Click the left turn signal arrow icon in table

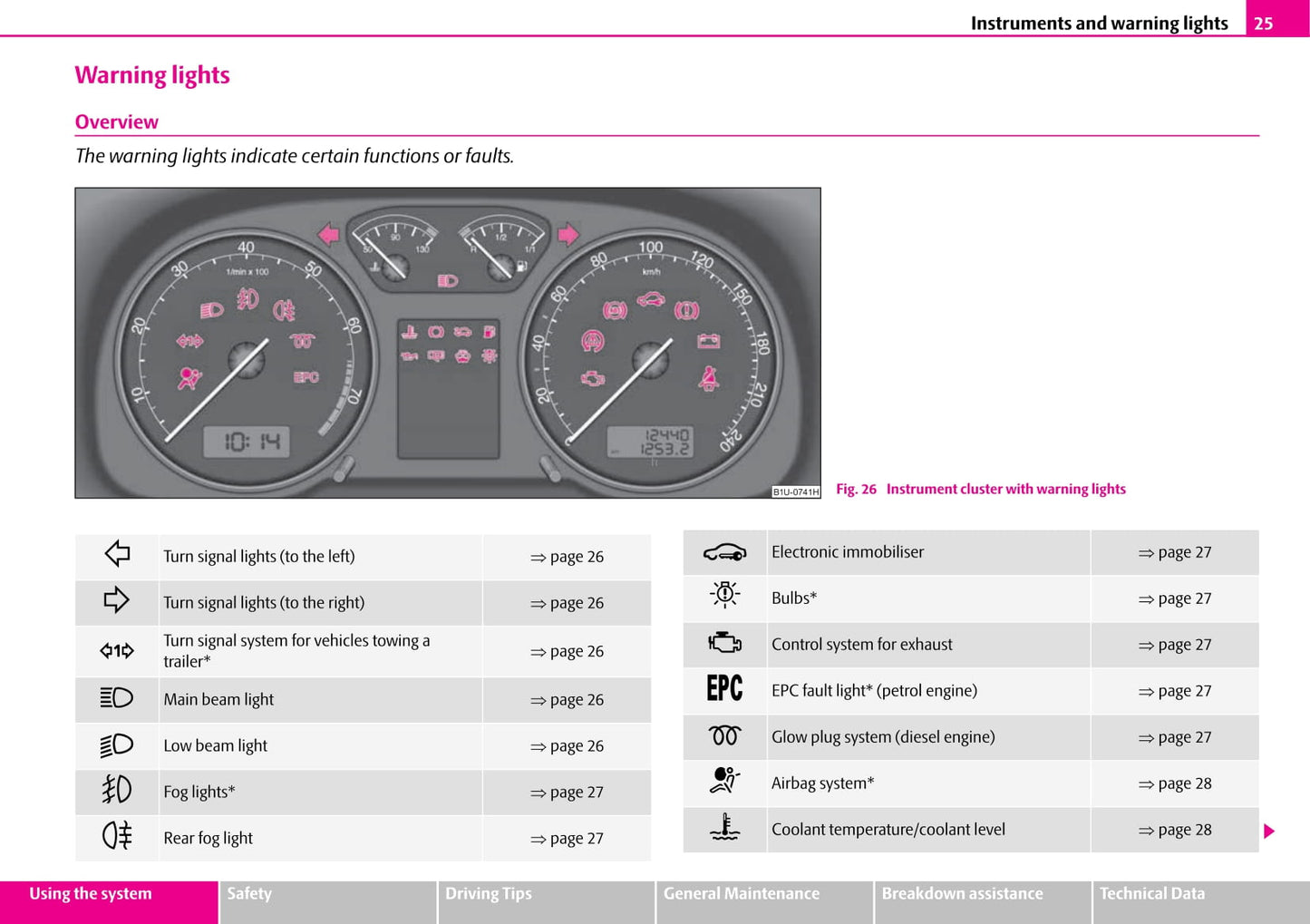[x=117, y=554]
